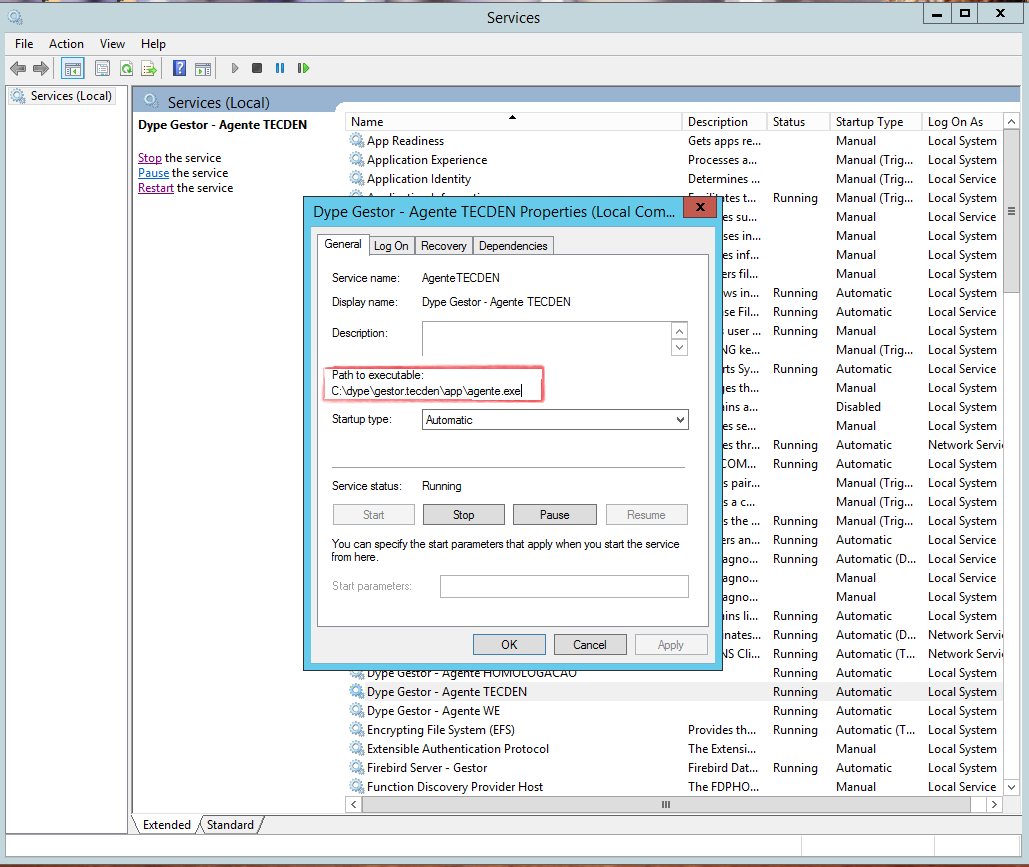Click the Restart Service toolbar icon
This screenshot has height=867, width=1029.
(303, 68)
